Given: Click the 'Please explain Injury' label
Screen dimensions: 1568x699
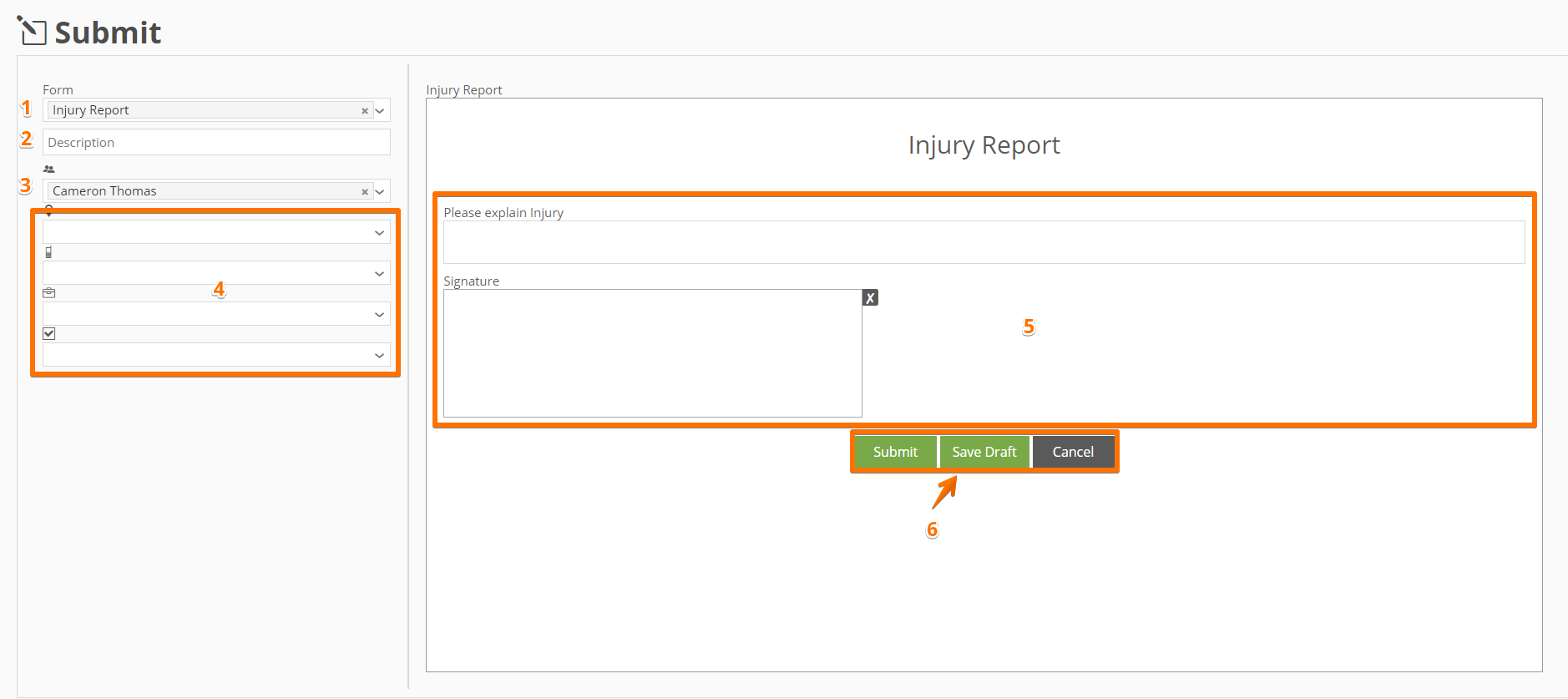Looking at the screenshot, I should tap(503, 213).
